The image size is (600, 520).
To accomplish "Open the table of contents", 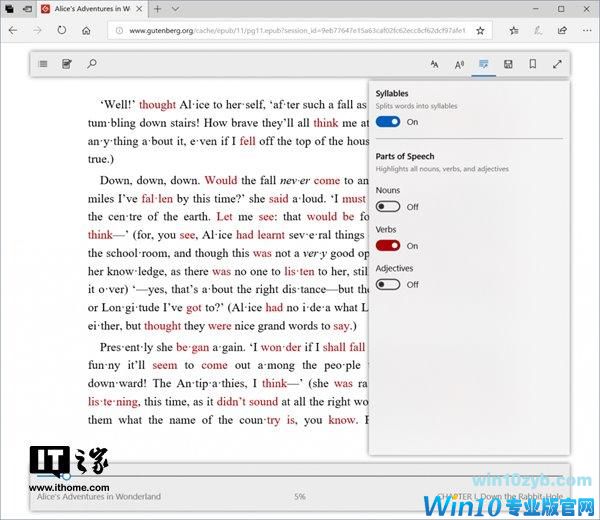I will click(43, 64).
